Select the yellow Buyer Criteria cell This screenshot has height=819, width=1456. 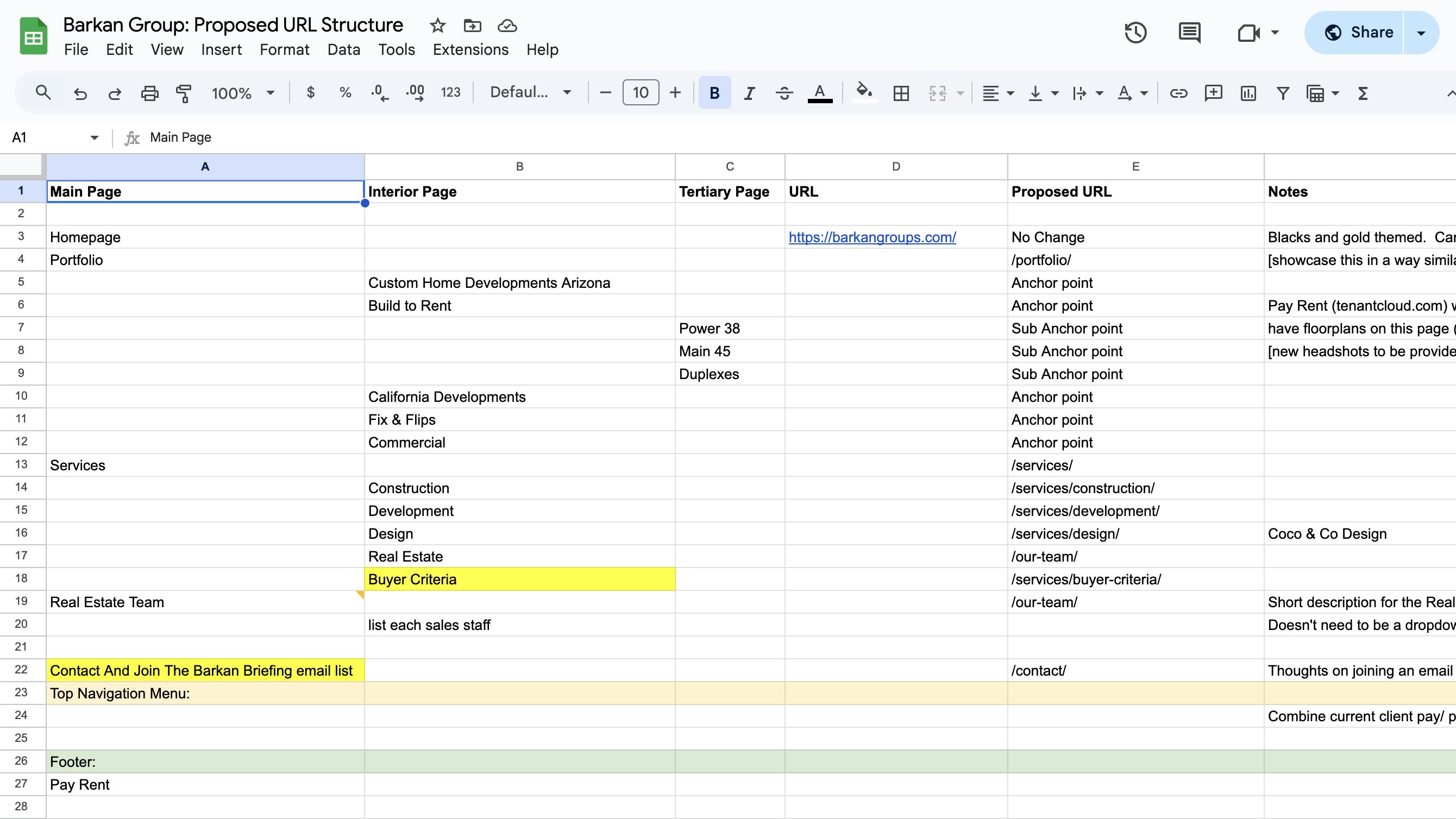[x=519, y=579]
